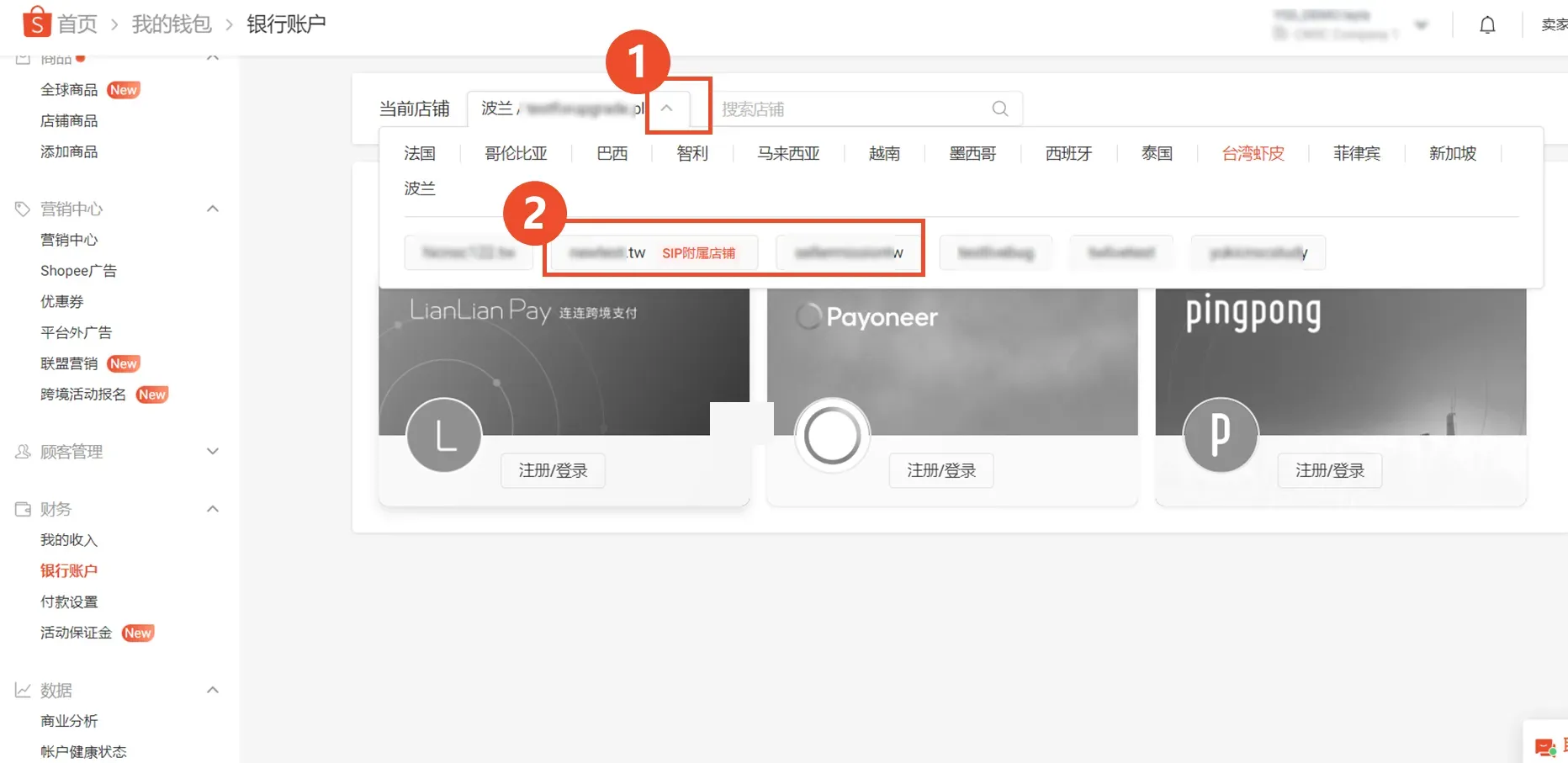Open 活动保证金 in sidebar

tap(76, 633)
